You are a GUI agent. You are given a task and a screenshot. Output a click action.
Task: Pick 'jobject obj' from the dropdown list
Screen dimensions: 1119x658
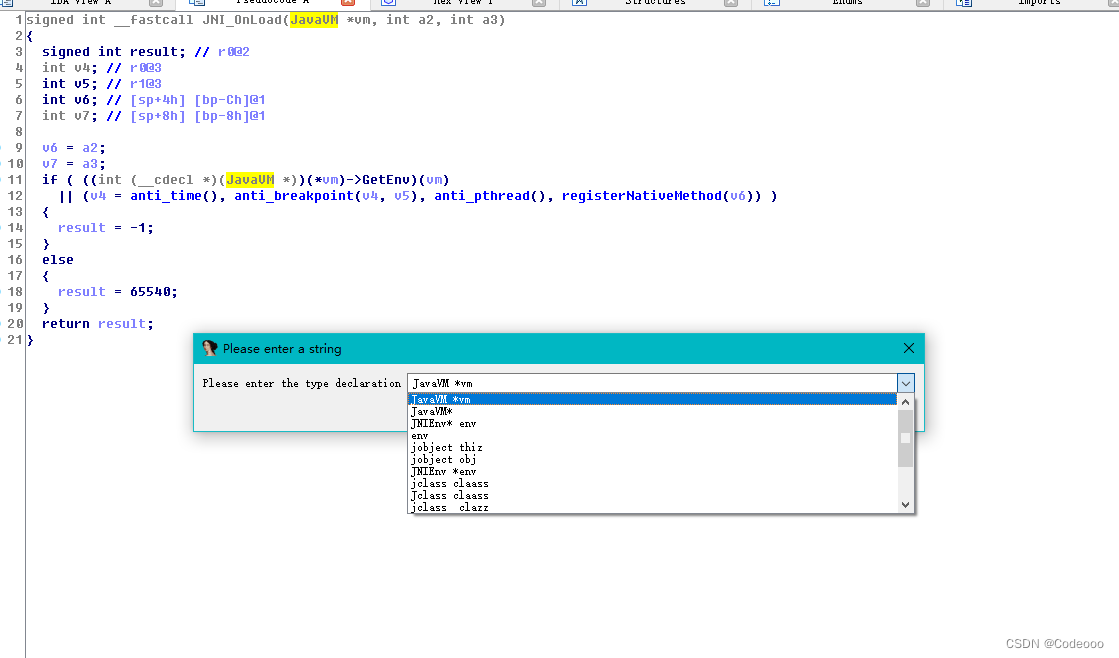click(443, 459)
